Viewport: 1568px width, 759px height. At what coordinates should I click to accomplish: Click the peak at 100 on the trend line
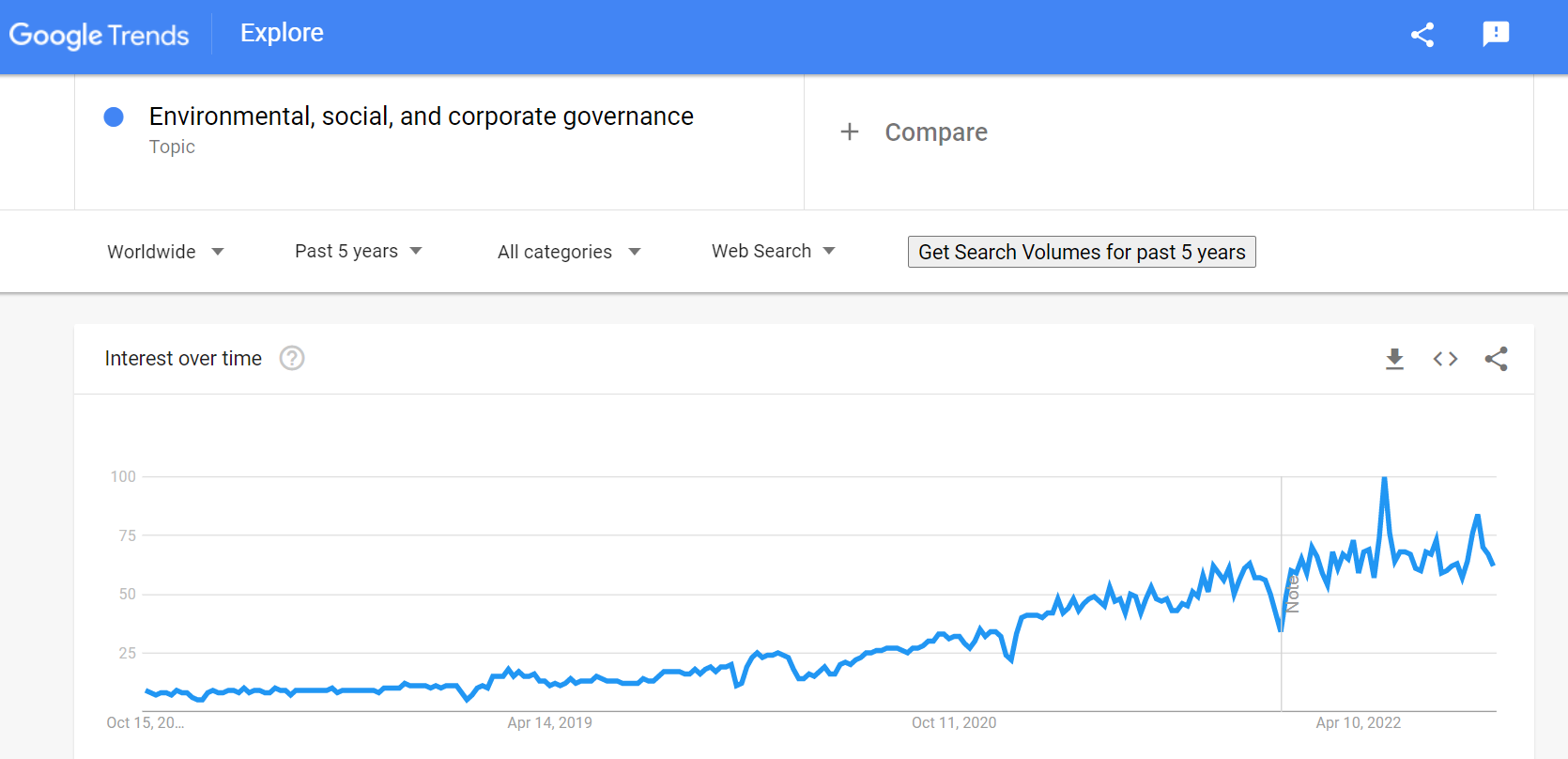pos(1384,479)
